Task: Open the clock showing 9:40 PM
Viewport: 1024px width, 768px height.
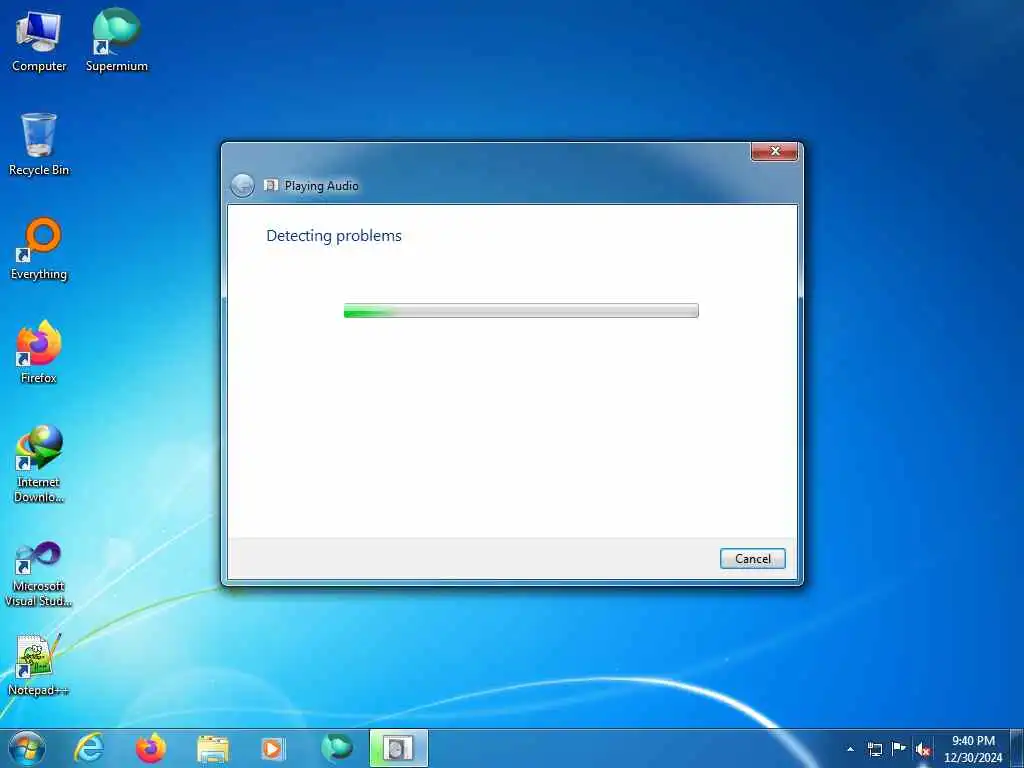Action: click(x=973, y=749)
